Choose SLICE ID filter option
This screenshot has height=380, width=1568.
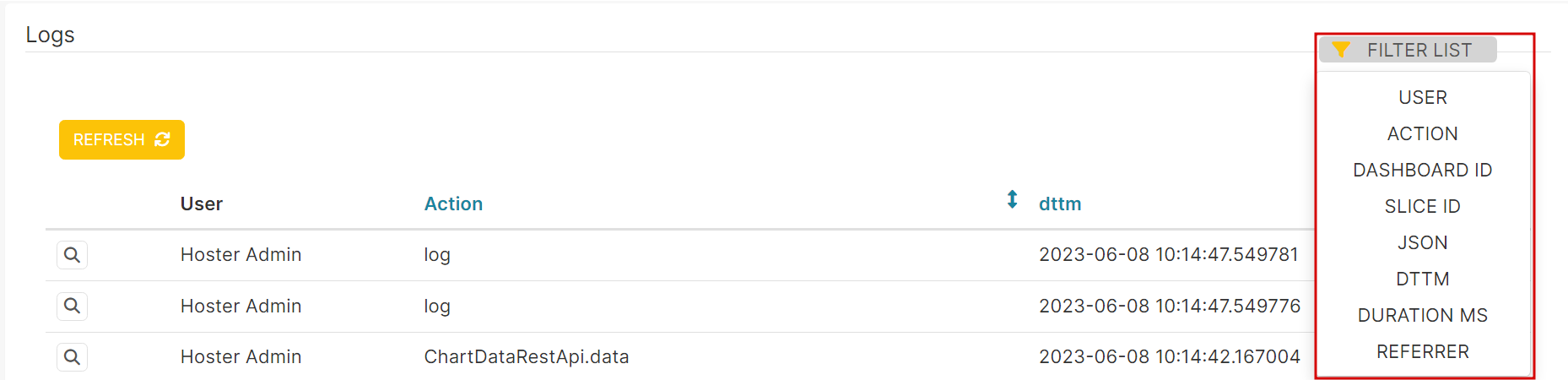[1423, 207]
